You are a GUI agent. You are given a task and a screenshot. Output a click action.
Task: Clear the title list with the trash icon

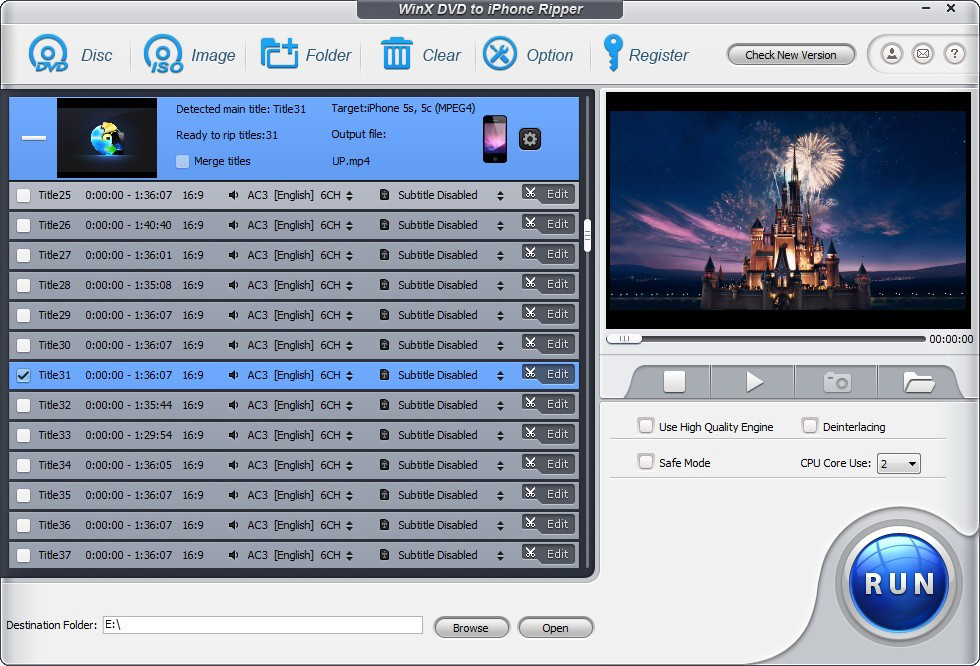pyautogui.click(x=399, y=54)
